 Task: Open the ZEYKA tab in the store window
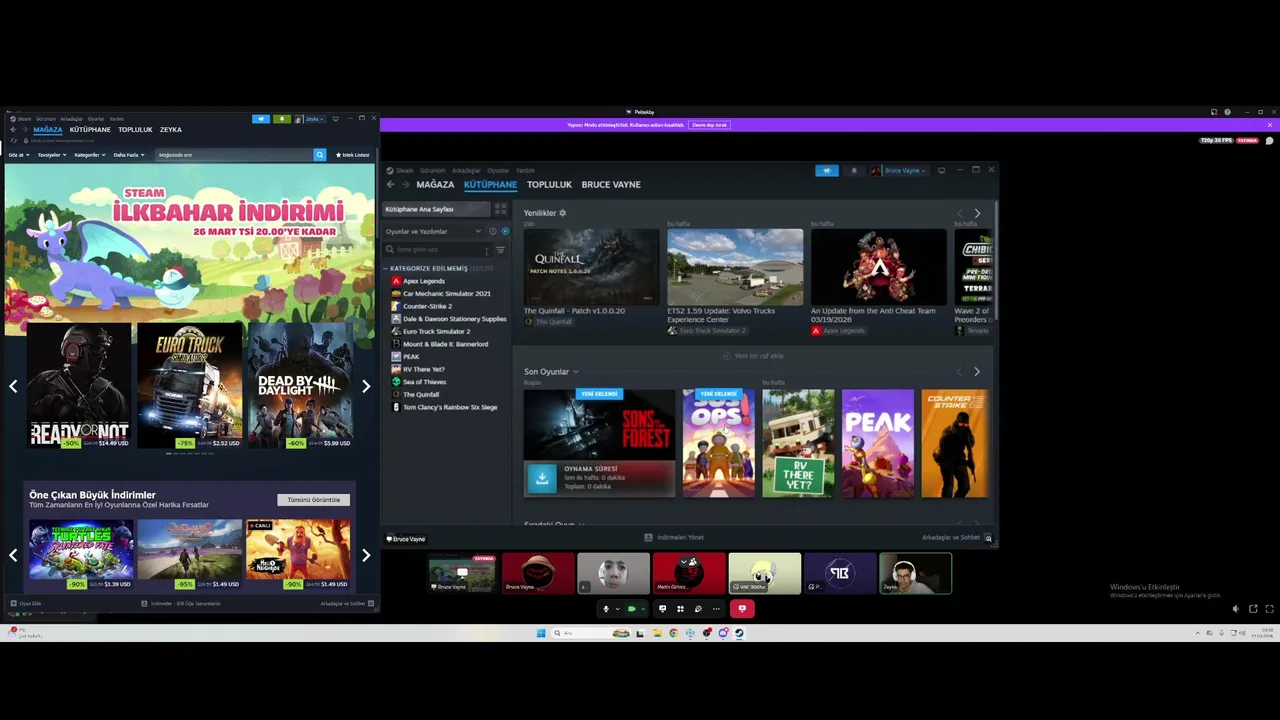(171, 130)
